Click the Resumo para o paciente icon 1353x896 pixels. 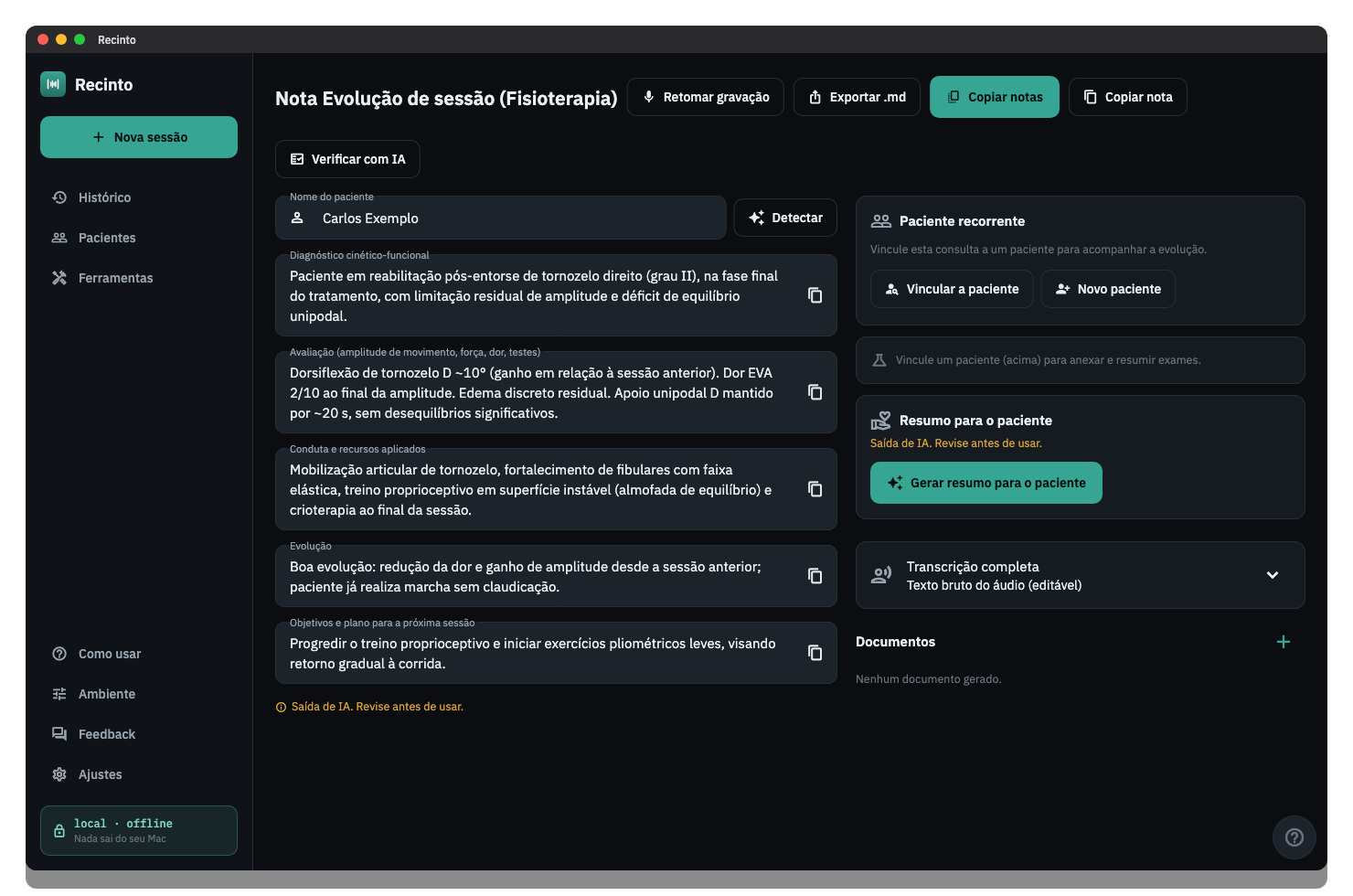[x=880, y=421]
